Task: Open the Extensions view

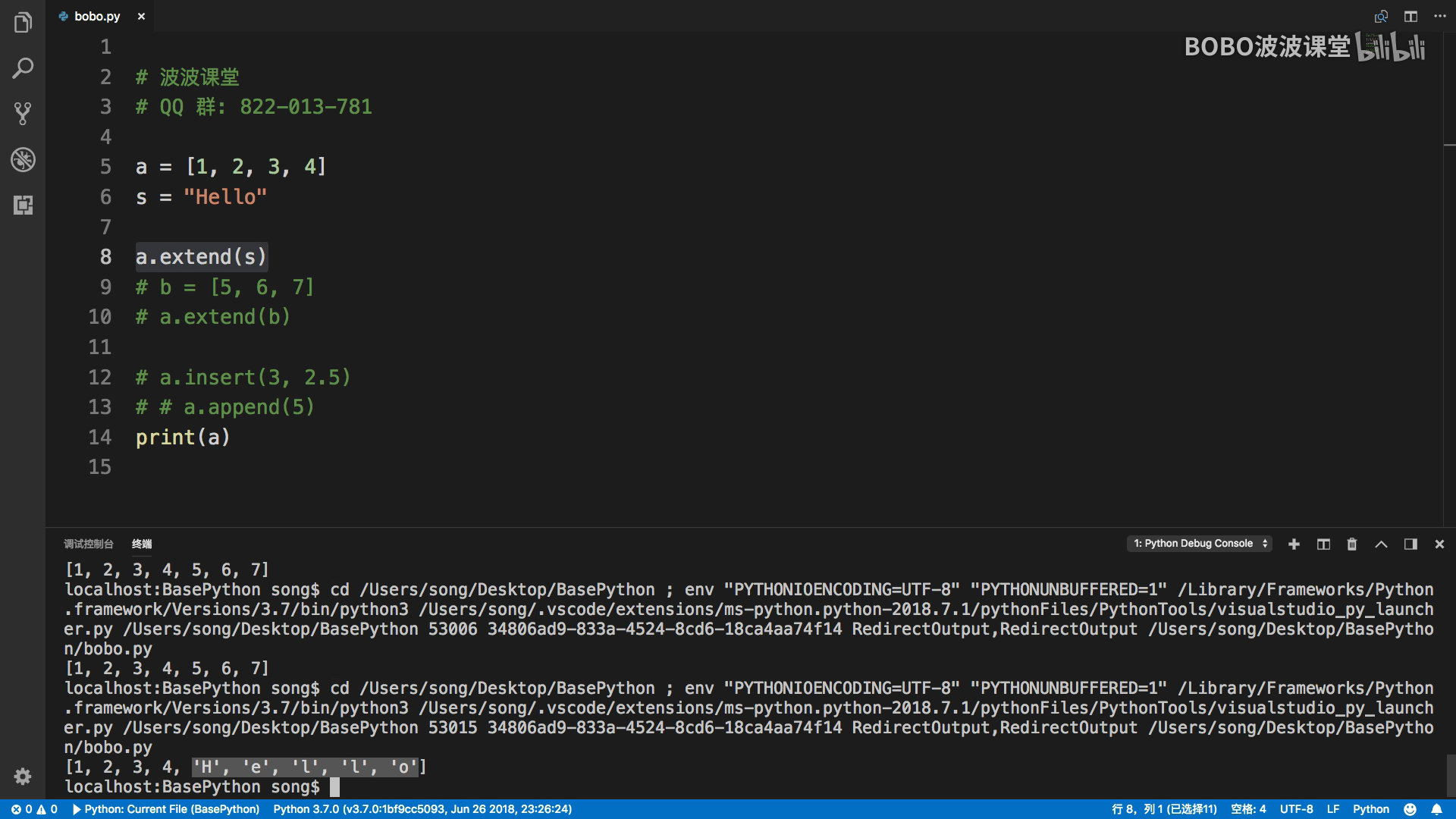Action: pos(23,205)
